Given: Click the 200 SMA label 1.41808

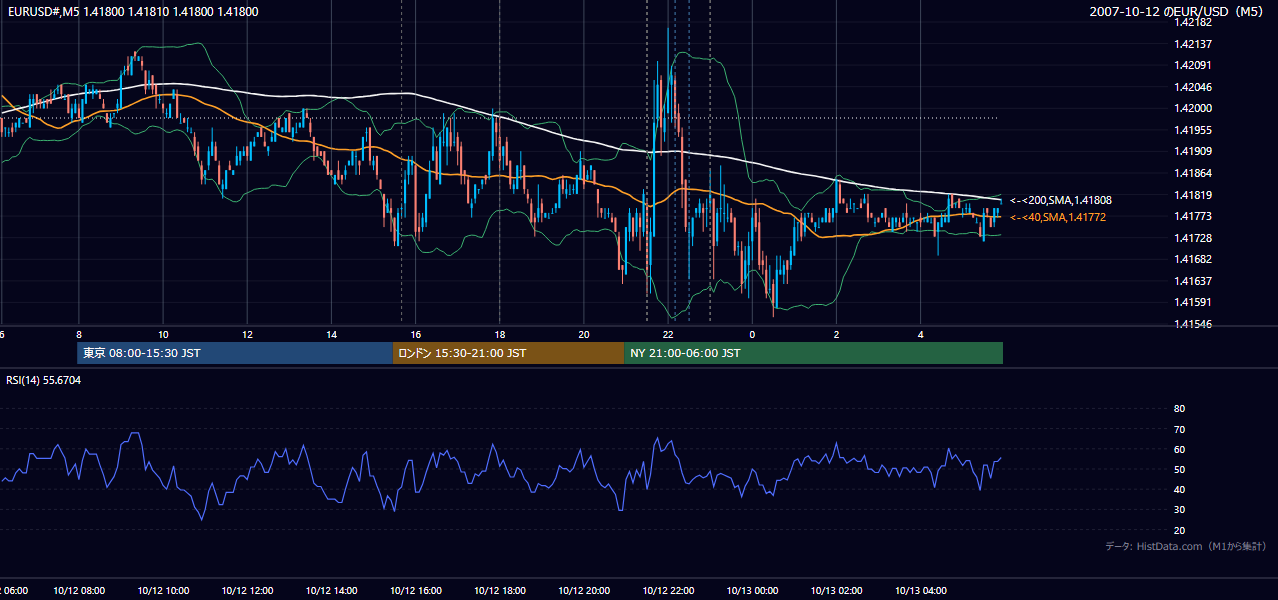Looking at the screenshot, I should pyautogui.click(x=1061, y=200).
